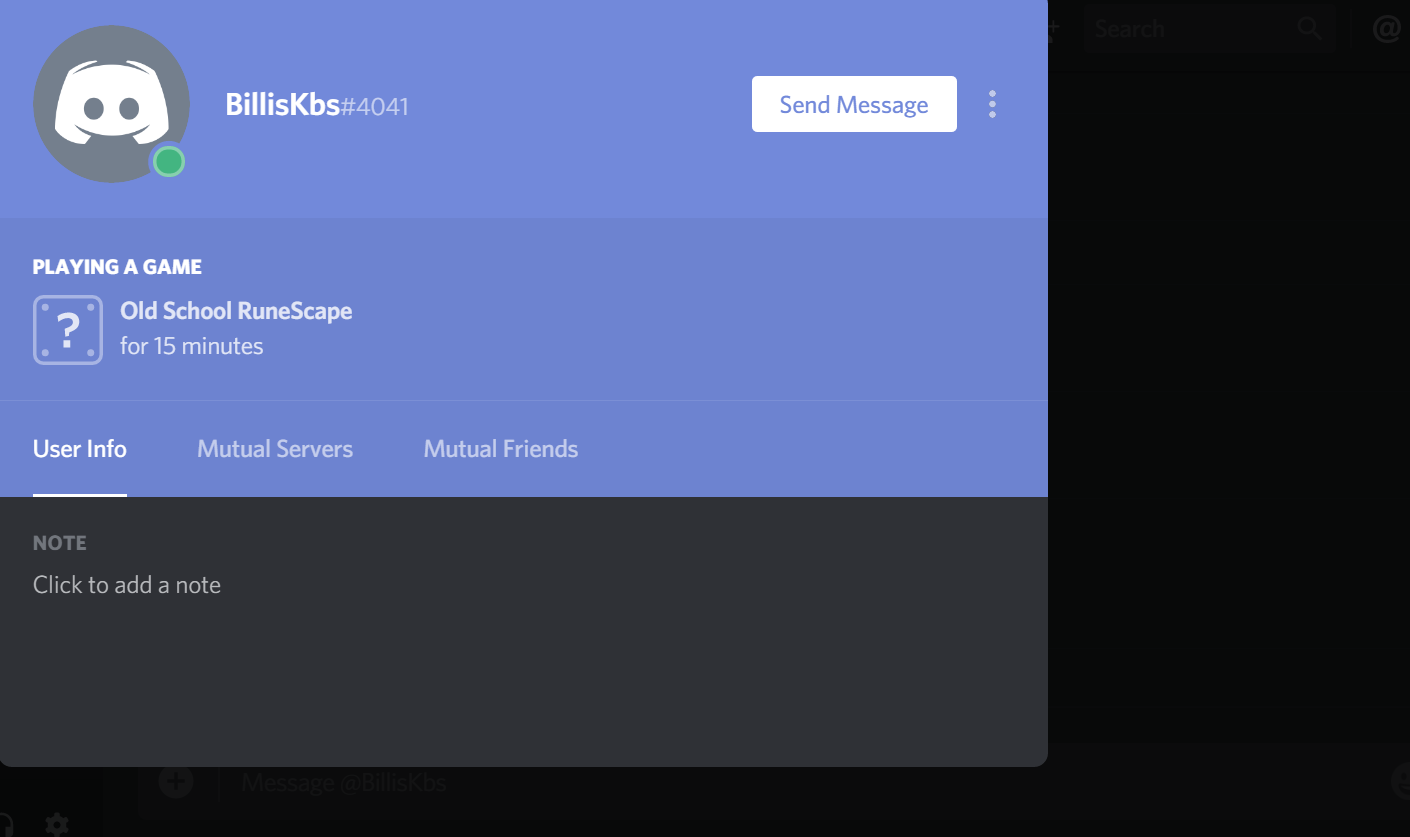Click the PLAYING A GAME heading
This screenshot has height=837, width=1410.
coord(117,267)
